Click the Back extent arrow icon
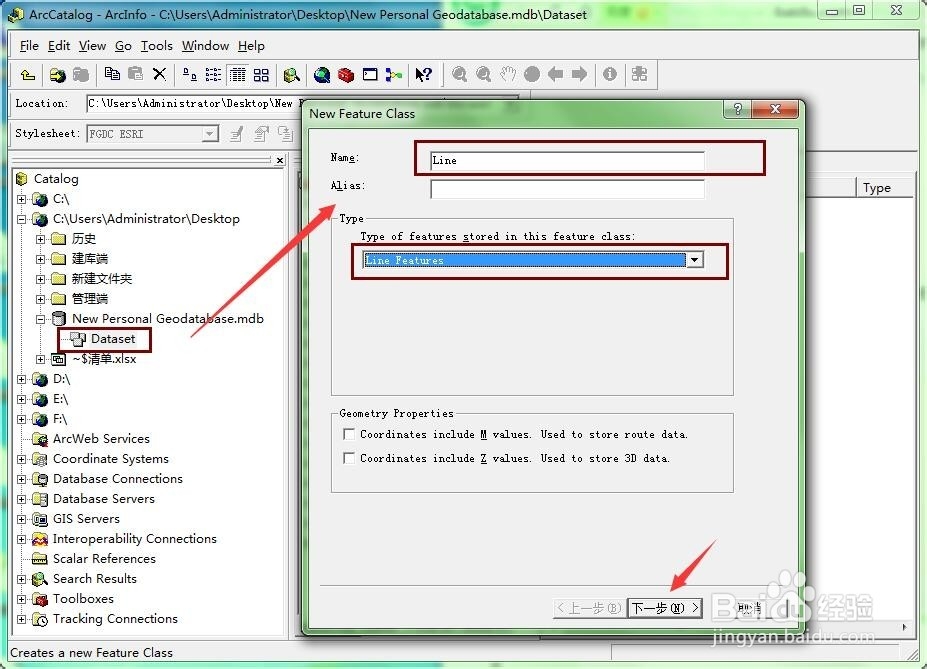This screenshot has width=927, height=669. (555, 74)
